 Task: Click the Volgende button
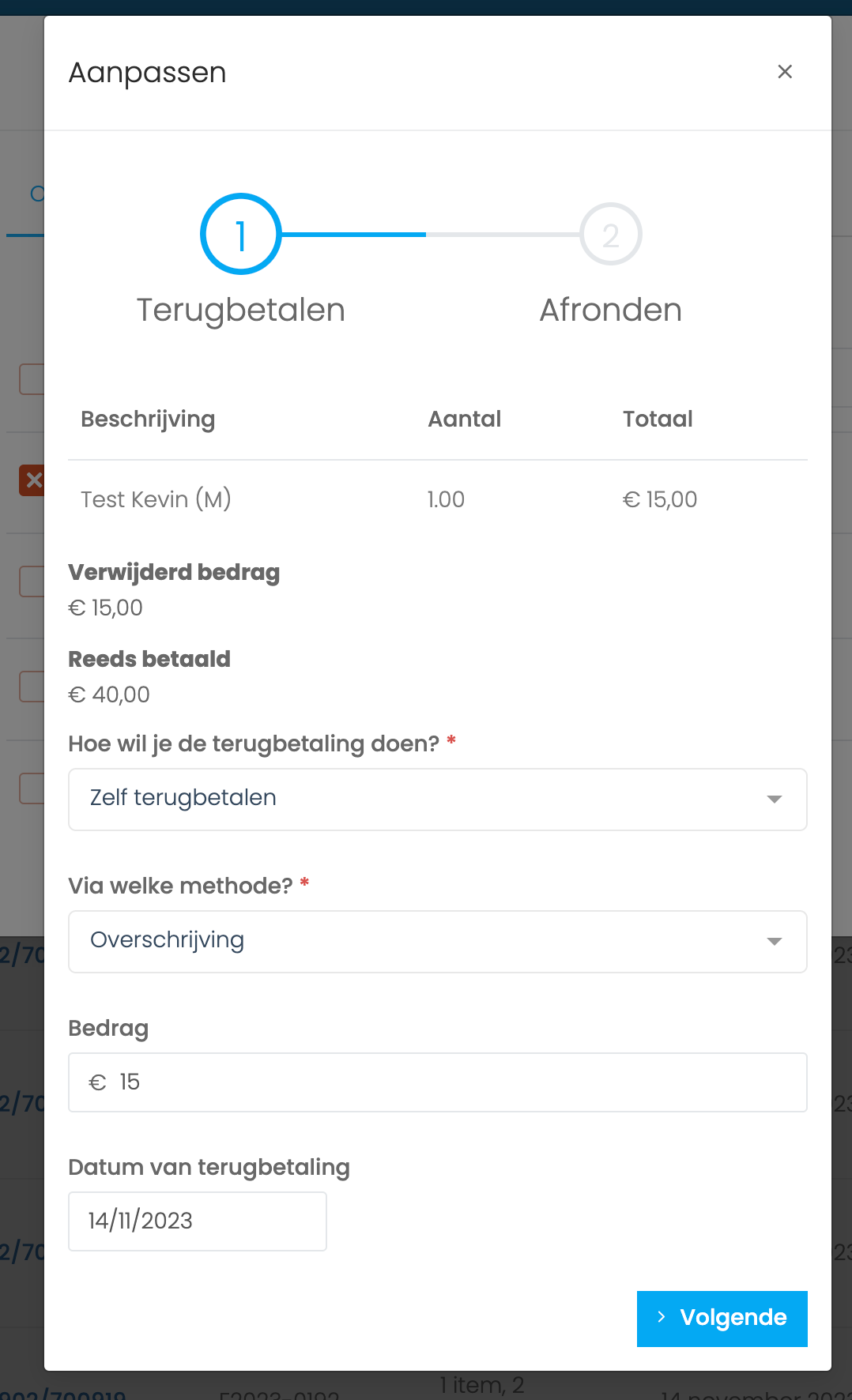click(x=722, y=1319)
